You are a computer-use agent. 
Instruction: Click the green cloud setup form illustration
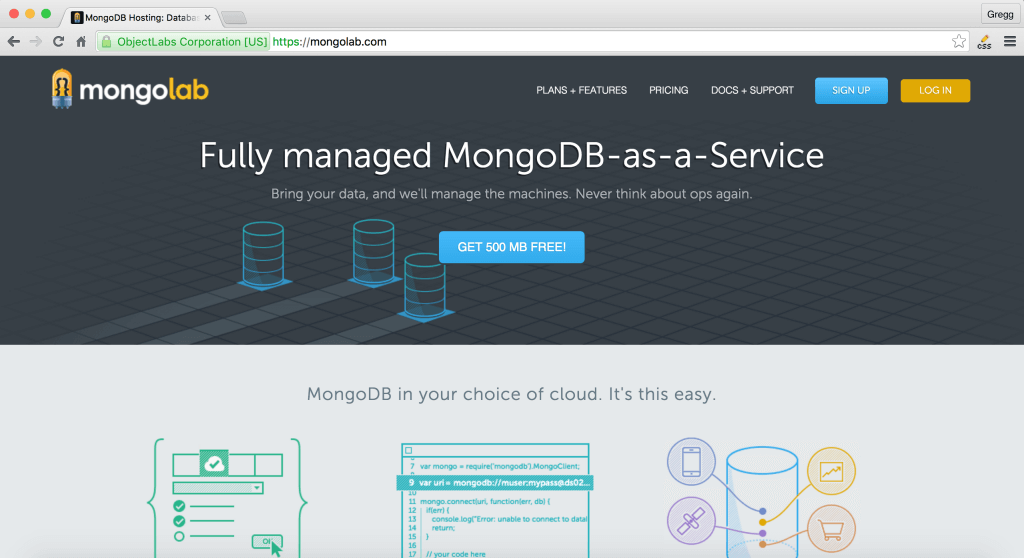227,498
